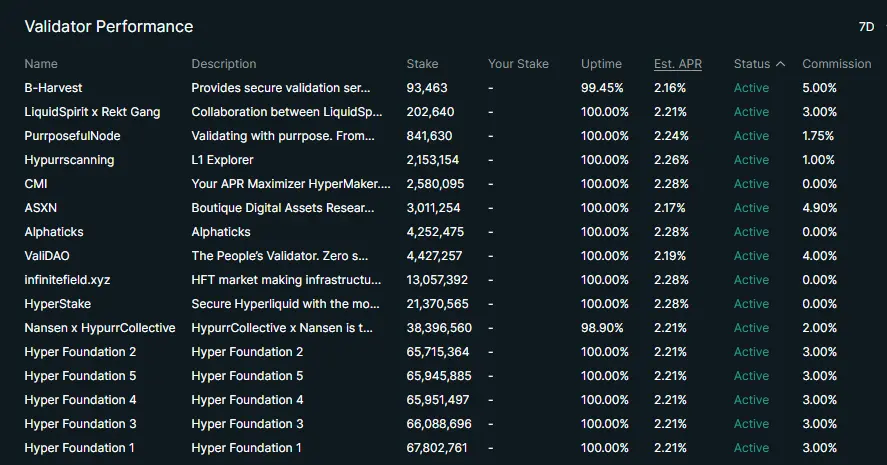Select the HyperStake validator name

[58, 304]
